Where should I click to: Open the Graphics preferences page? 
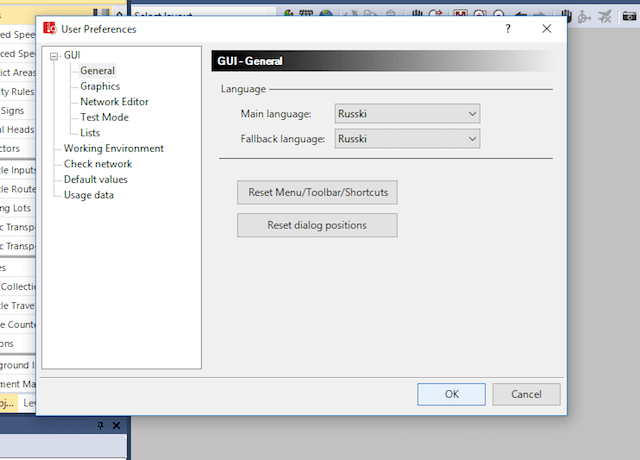(100, 86)
